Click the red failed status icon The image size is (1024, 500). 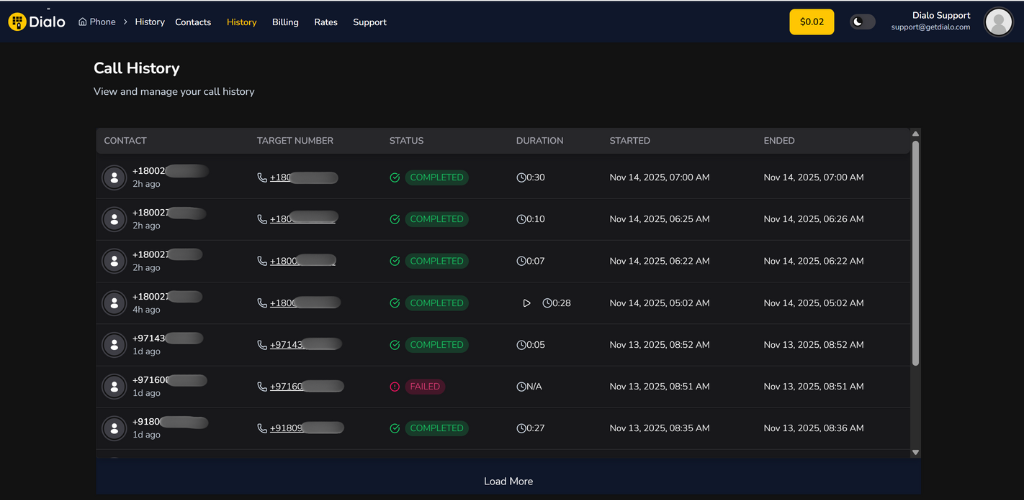(395, 387)
